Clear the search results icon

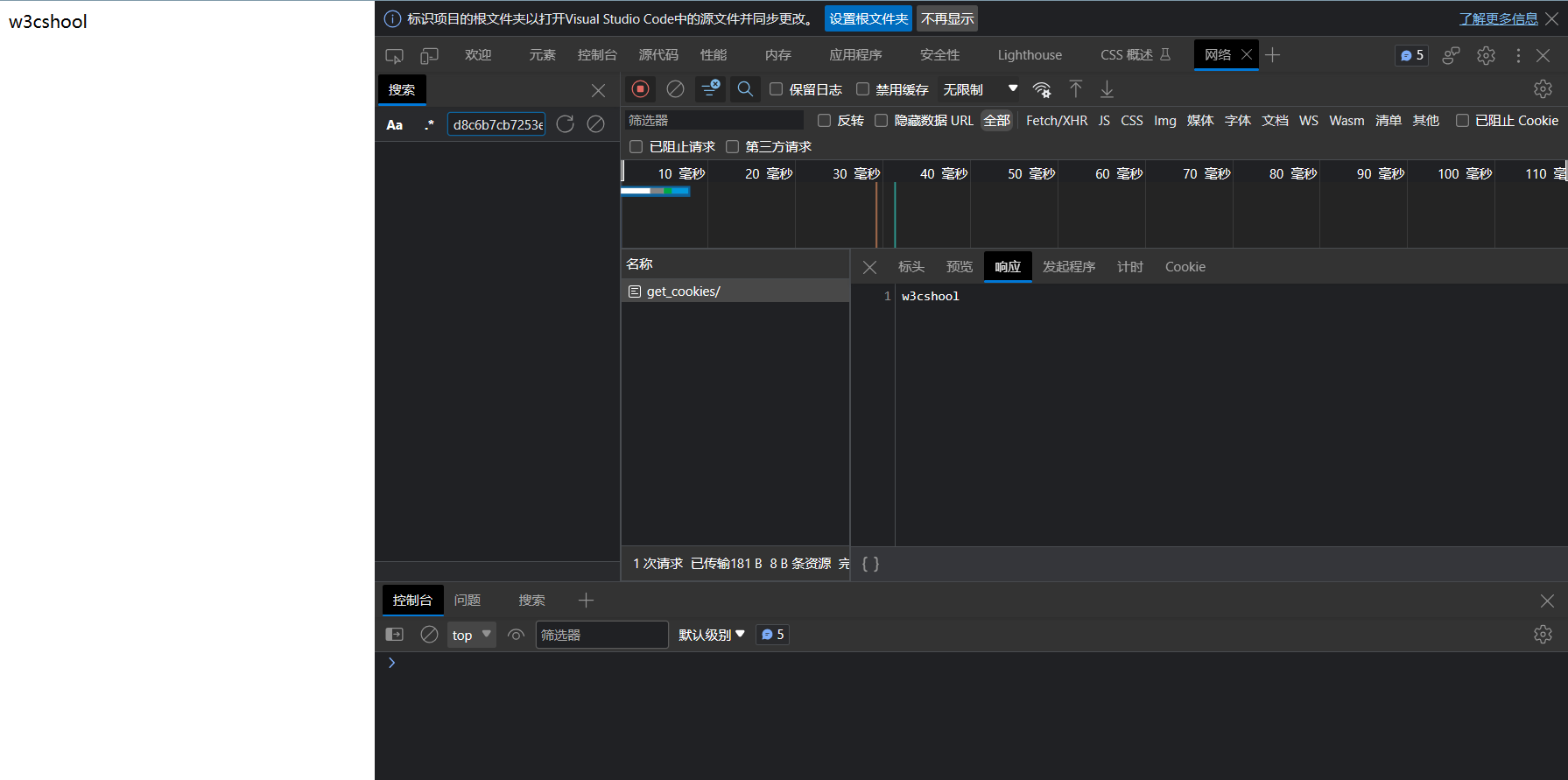click(x=596, y=124)
